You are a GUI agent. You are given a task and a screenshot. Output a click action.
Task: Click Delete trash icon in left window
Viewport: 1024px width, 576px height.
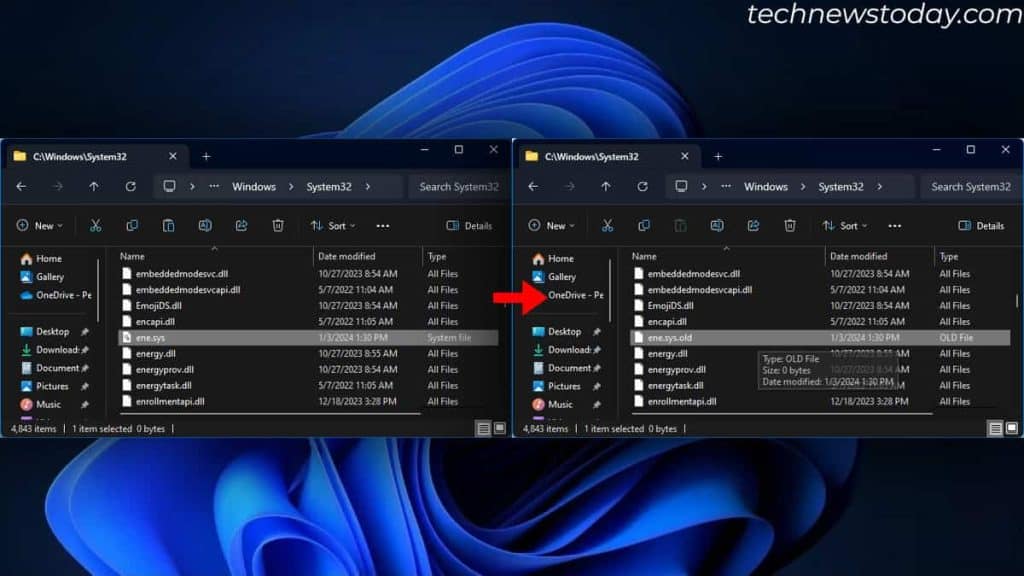click(278, 225)
